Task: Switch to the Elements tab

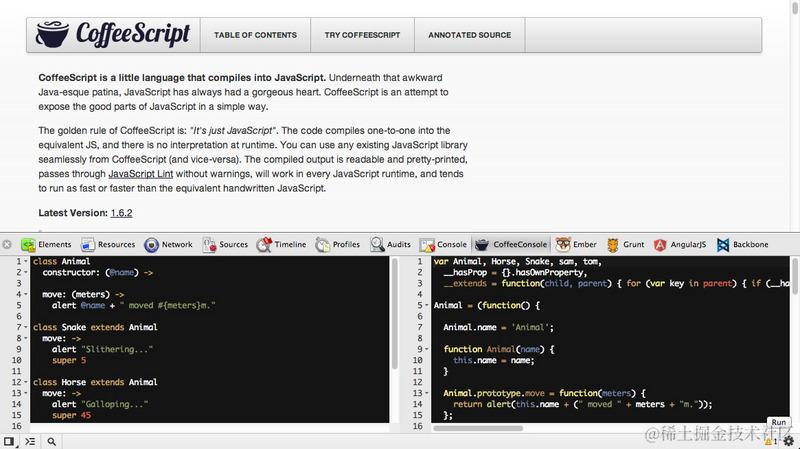Action: tap(55, 244)
